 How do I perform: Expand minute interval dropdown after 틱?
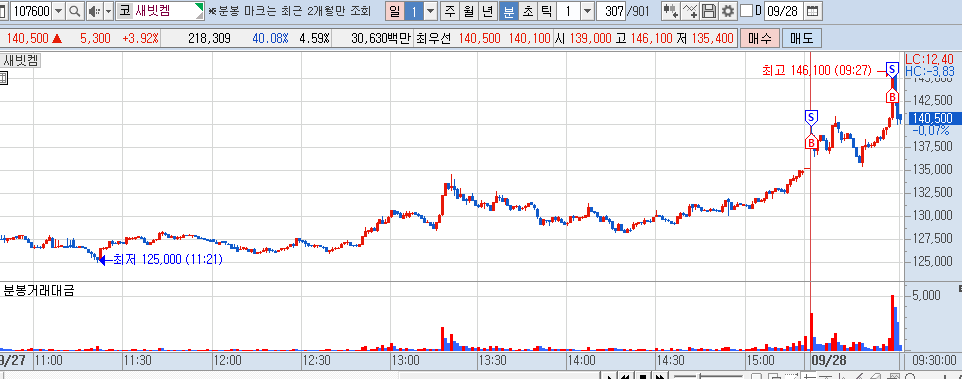click(587, 11)
